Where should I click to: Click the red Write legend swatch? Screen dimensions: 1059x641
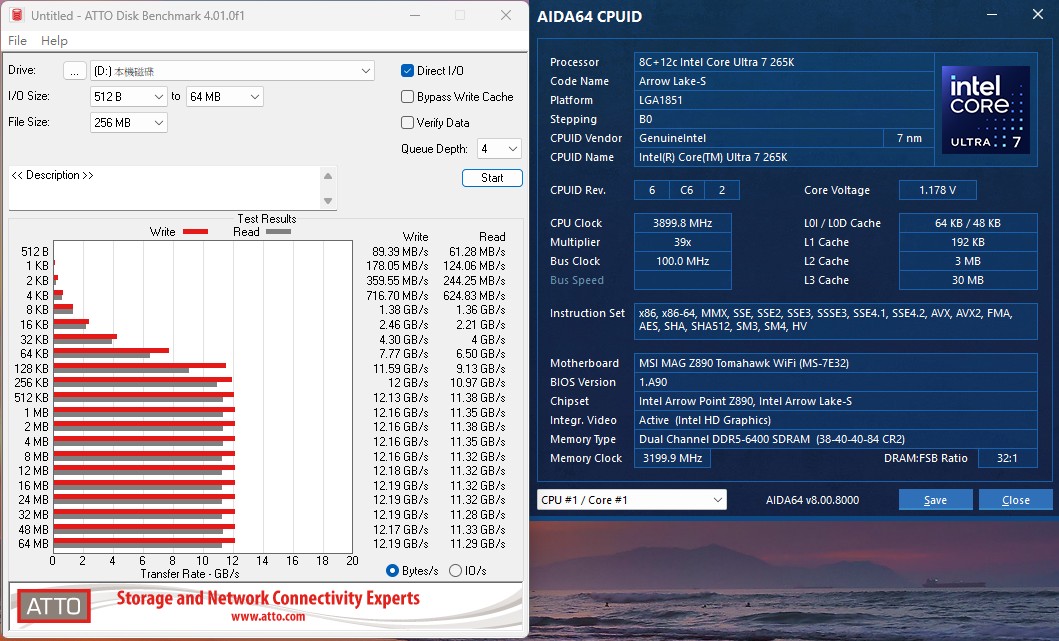click(x=195, y=232)
